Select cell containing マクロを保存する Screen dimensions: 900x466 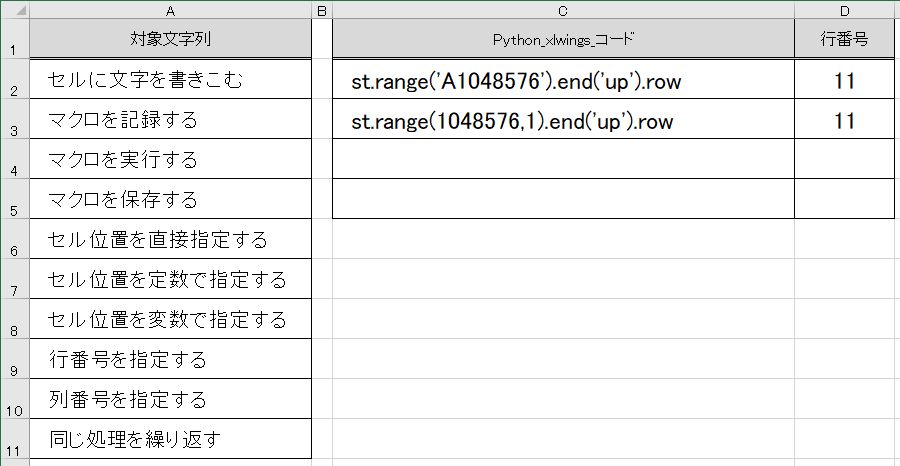[x=170, y=199]
